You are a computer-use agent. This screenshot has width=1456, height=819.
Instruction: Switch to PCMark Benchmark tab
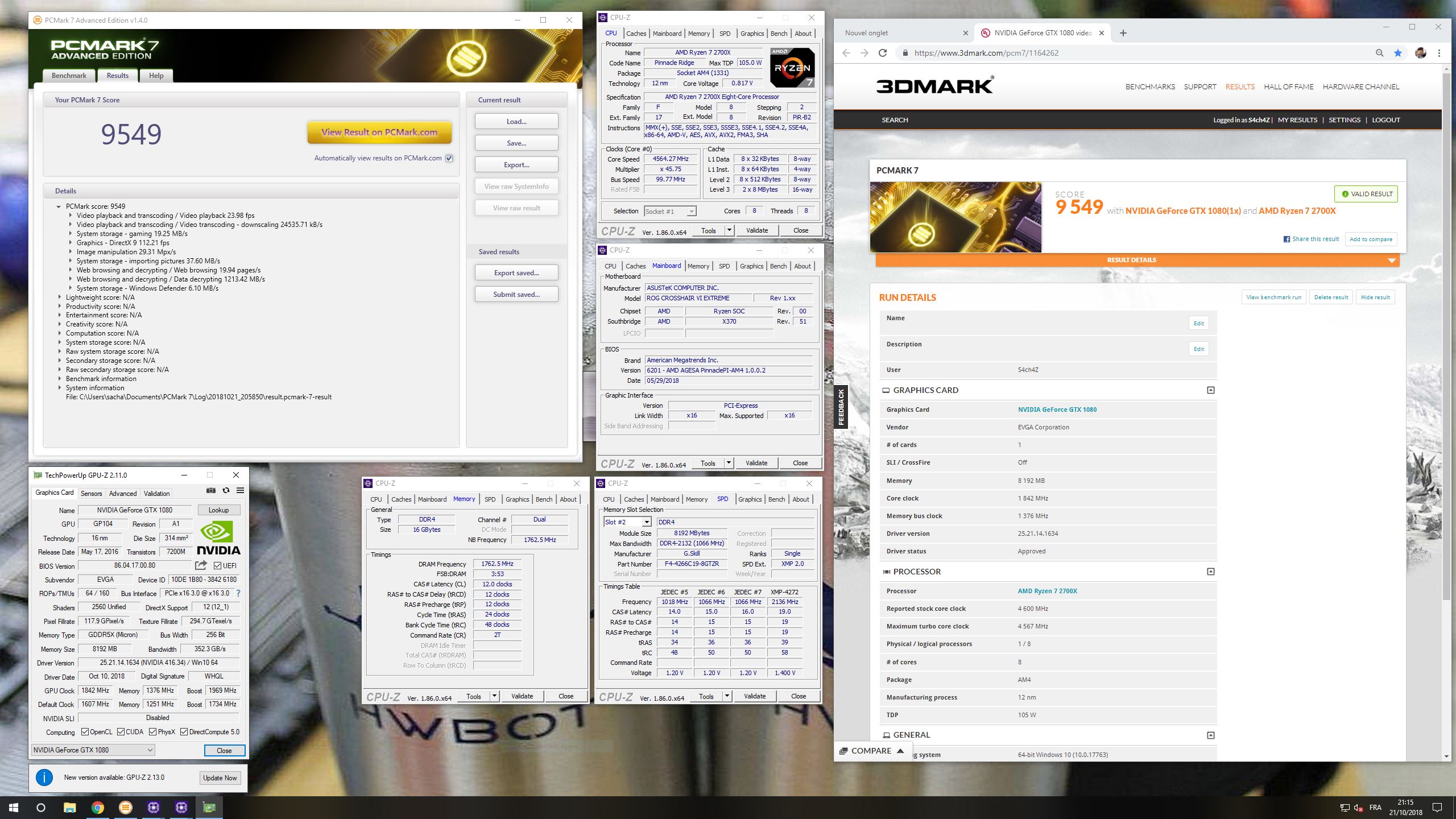pyautogui.click(x=69, y=76)
